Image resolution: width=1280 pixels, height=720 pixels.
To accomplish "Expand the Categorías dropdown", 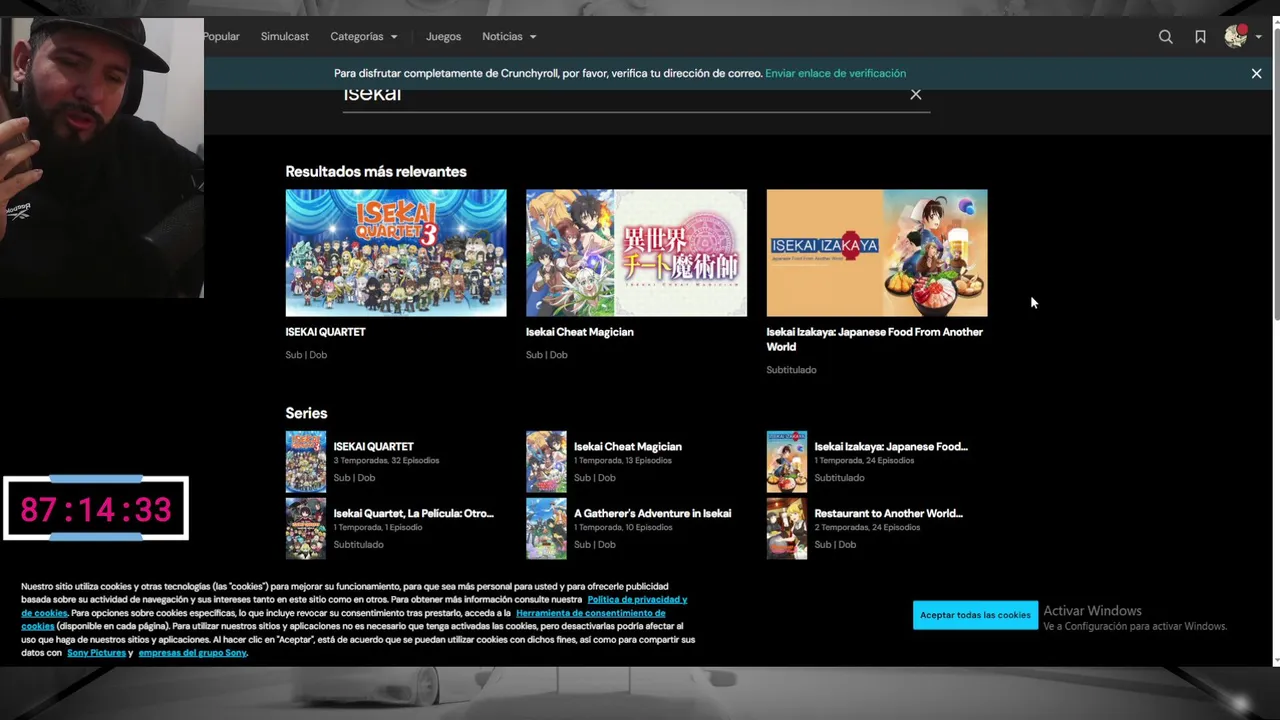I will pyautogui.click(x=364, y=37).
